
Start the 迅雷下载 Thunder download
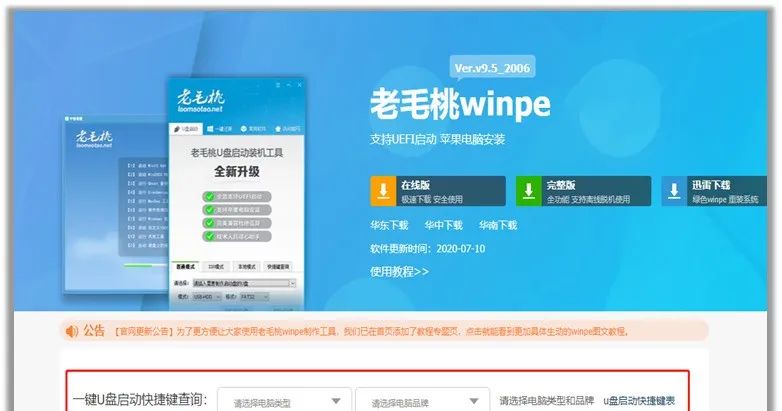[x=714, y=191]
